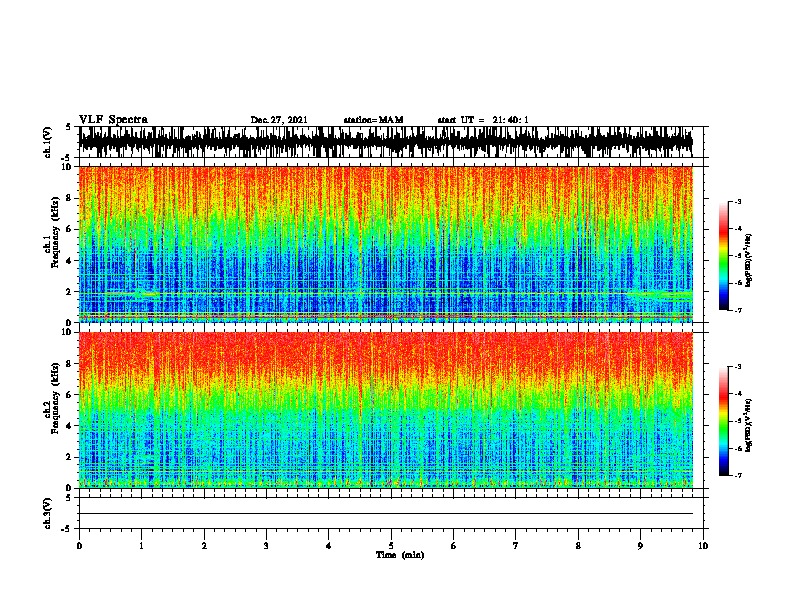The image size is (792, 612).
Task: Click the "start UT = 21:40: 1" text
Action: pyautogui.click(x=482, y=120)
